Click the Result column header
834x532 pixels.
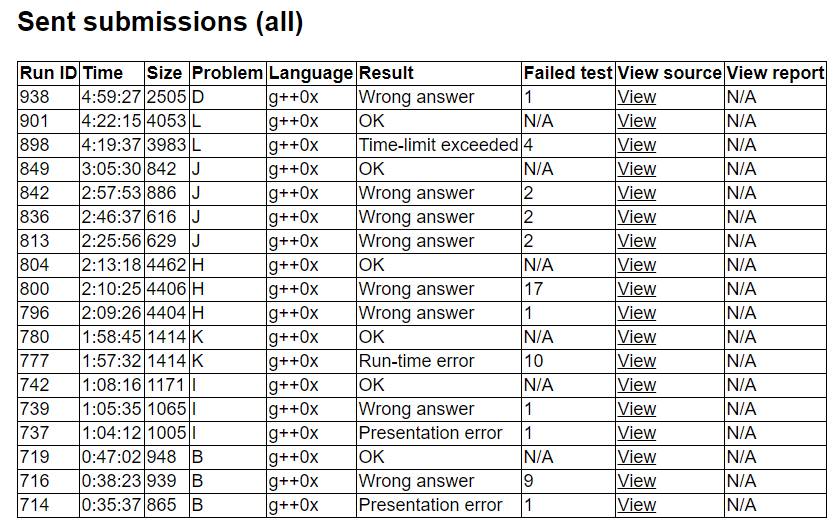pyautogui.click(x=386, y=73)
